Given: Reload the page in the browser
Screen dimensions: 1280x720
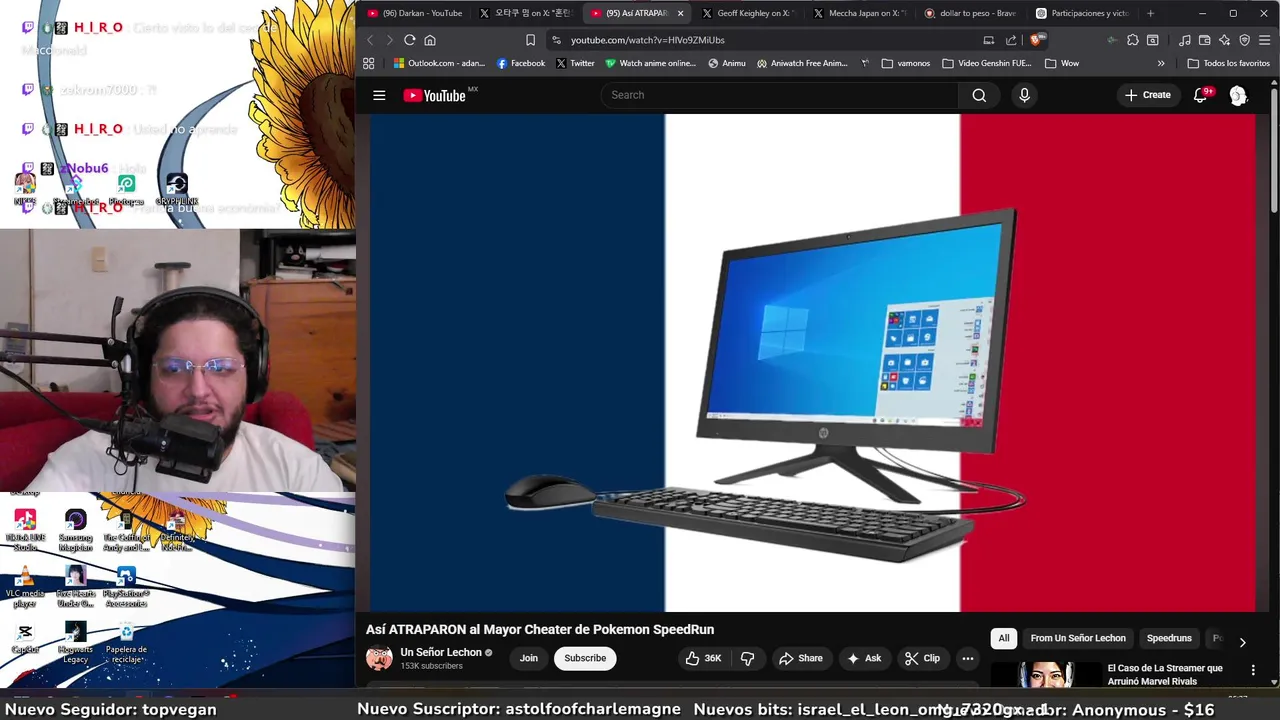Looking at the screenshot, I should 409,40.
